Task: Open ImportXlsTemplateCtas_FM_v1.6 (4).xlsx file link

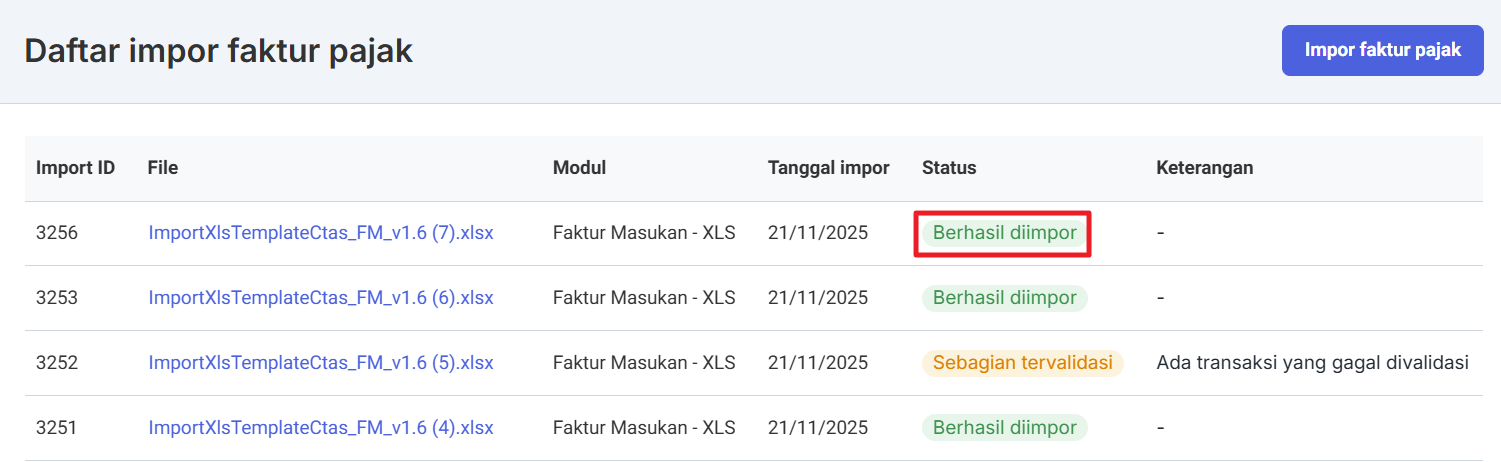Action: pyautogui.click(x=321, y=428)
